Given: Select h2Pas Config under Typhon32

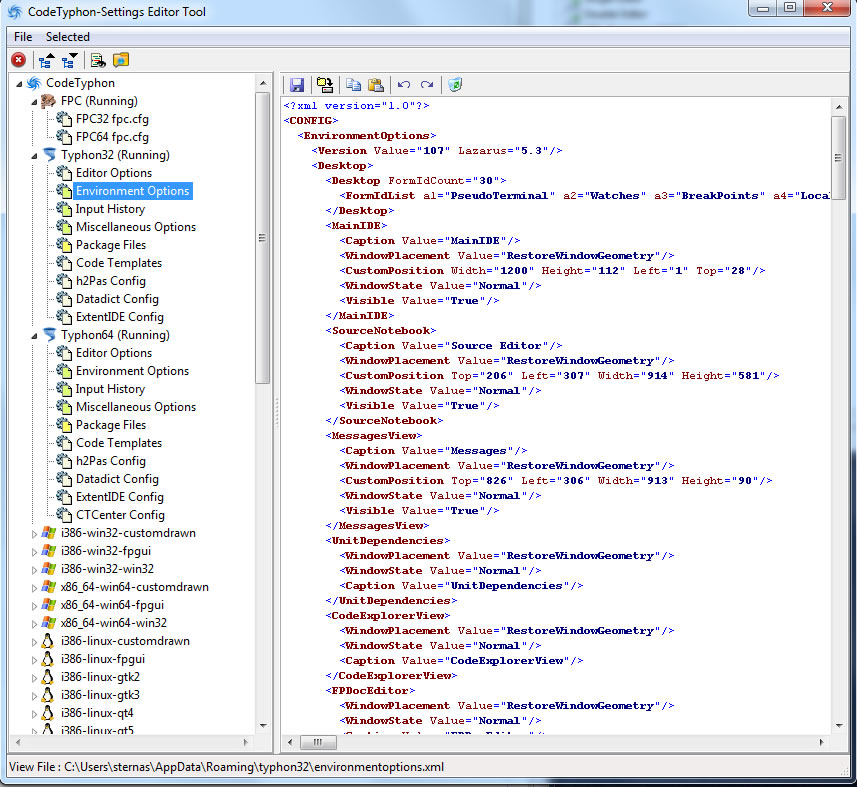Looking at the screenshot, I should [x=110, y=281].
